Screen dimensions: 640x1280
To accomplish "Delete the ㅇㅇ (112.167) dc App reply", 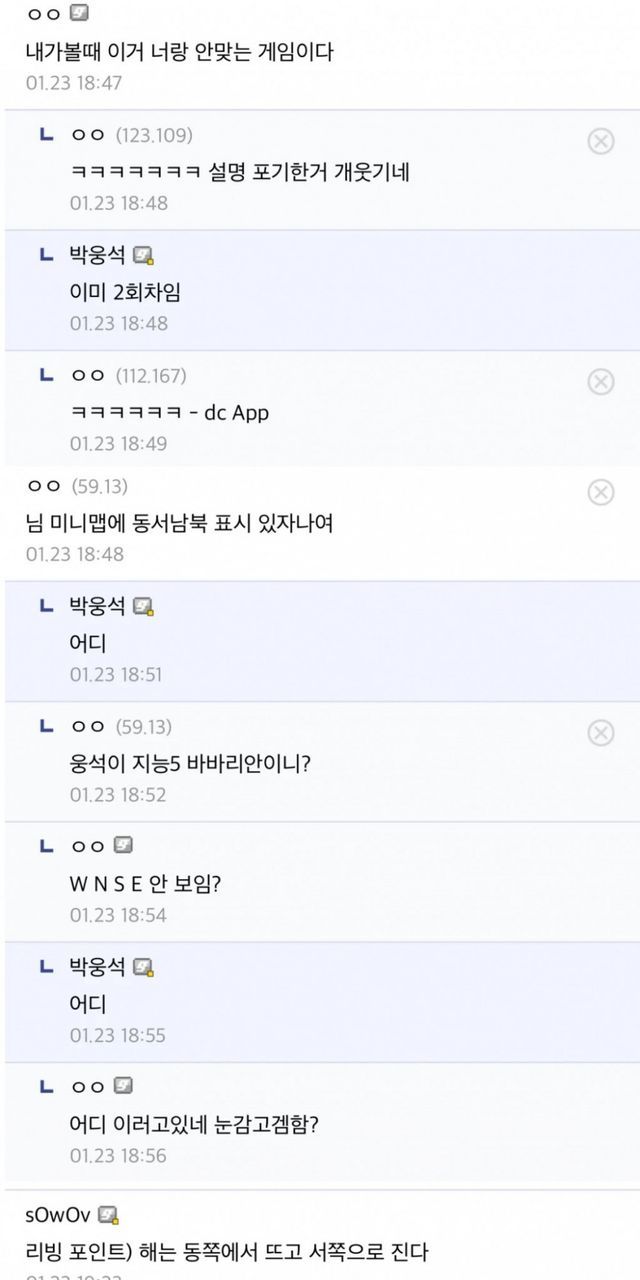I will coord(600,381).
